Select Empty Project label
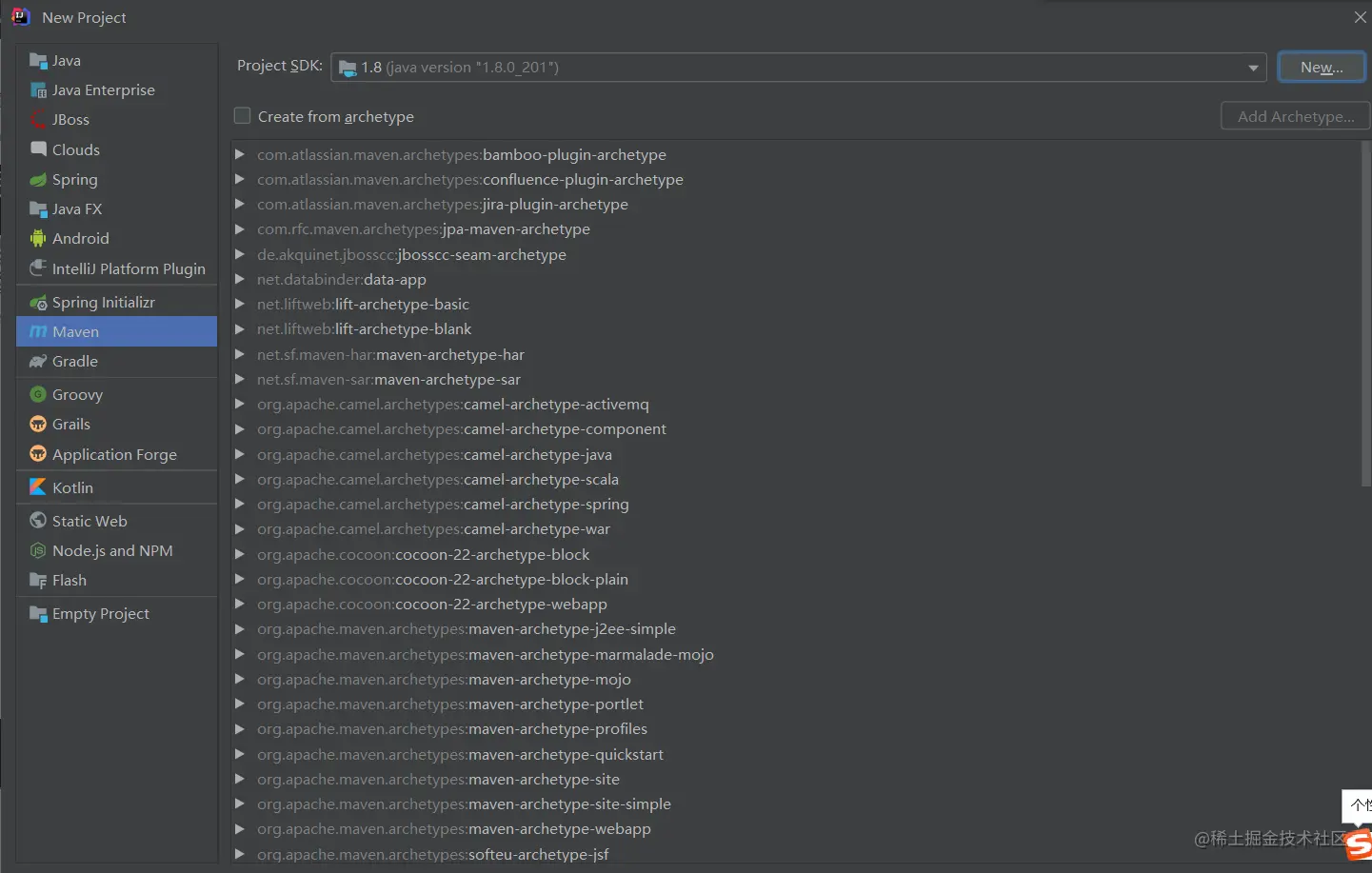This screenshot has width=1372, height=873. pos(101,614)
